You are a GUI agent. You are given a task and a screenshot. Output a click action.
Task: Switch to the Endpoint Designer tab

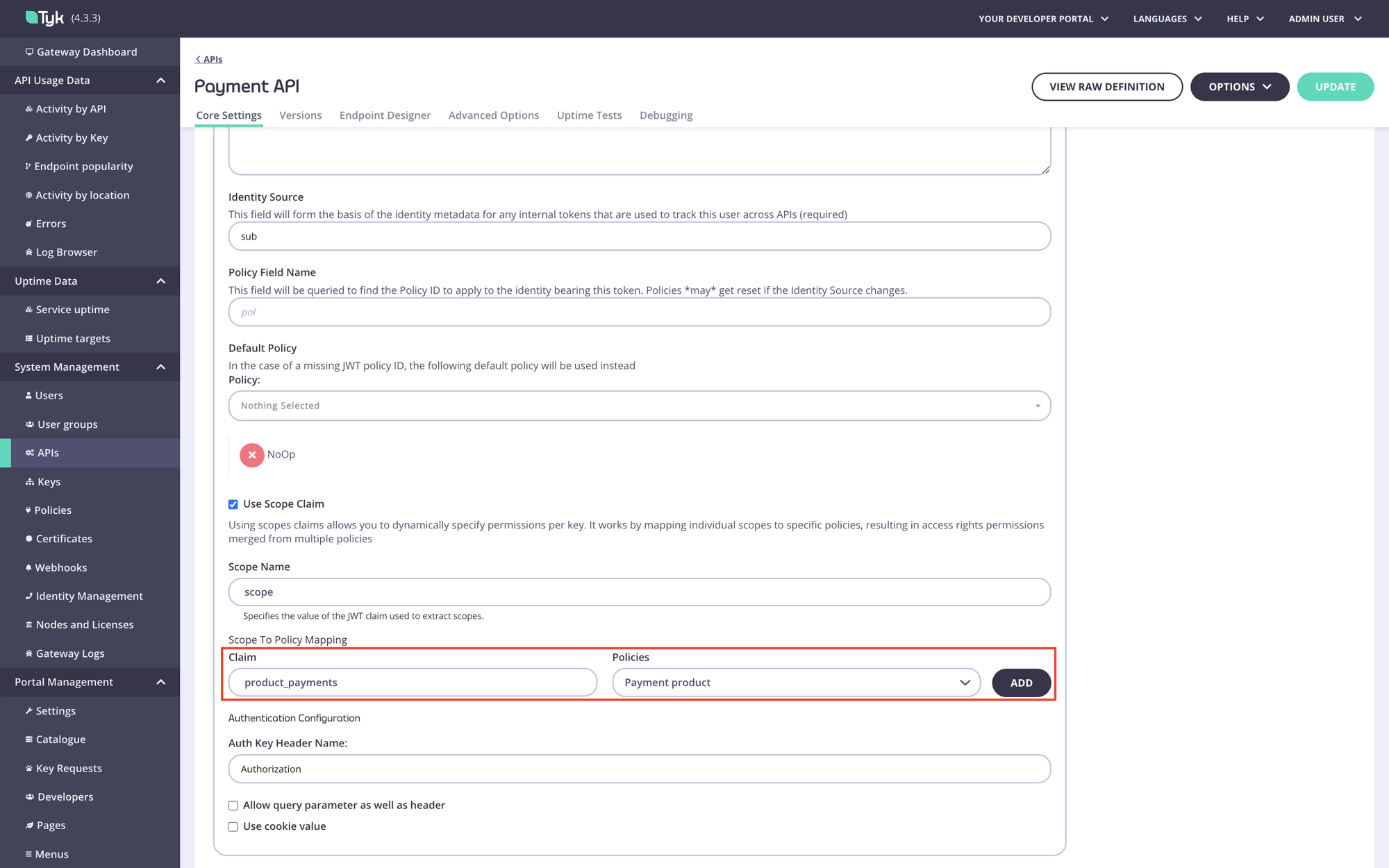pyautogui.click(x=384, y=115)
